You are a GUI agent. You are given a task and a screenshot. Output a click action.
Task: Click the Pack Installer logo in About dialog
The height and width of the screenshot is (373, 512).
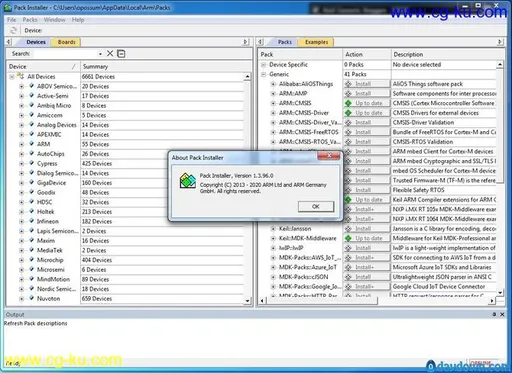coord(188,181)
